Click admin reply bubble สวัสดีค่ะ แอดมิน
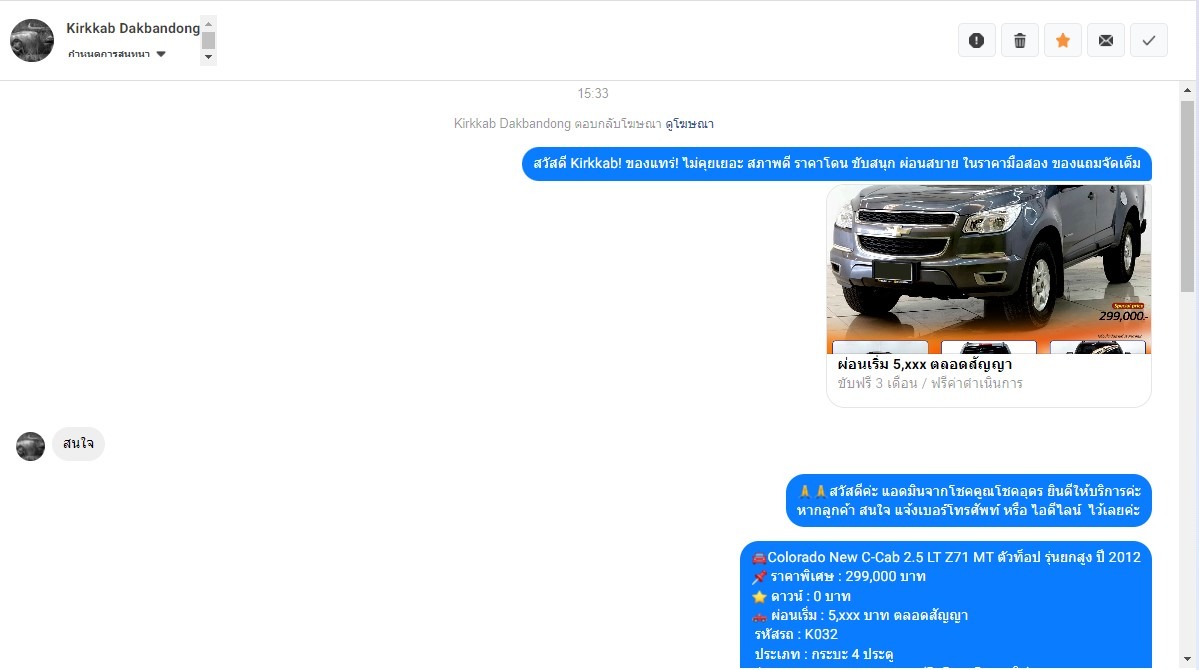This screenshot has height=670, width=1199. [968, 500]
